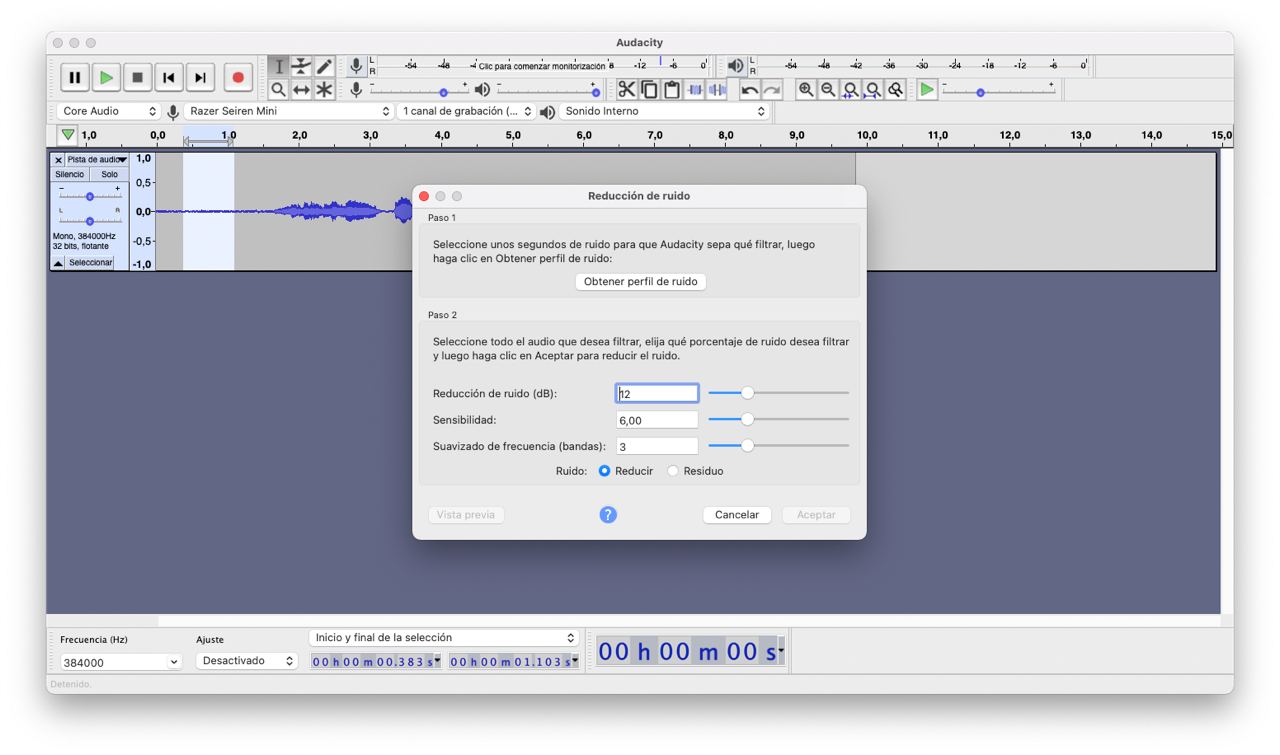The height and width of the screenshot is (755, 1280).
Task: Click the timeline options green triangle
Action: click(x=67, y=135)
